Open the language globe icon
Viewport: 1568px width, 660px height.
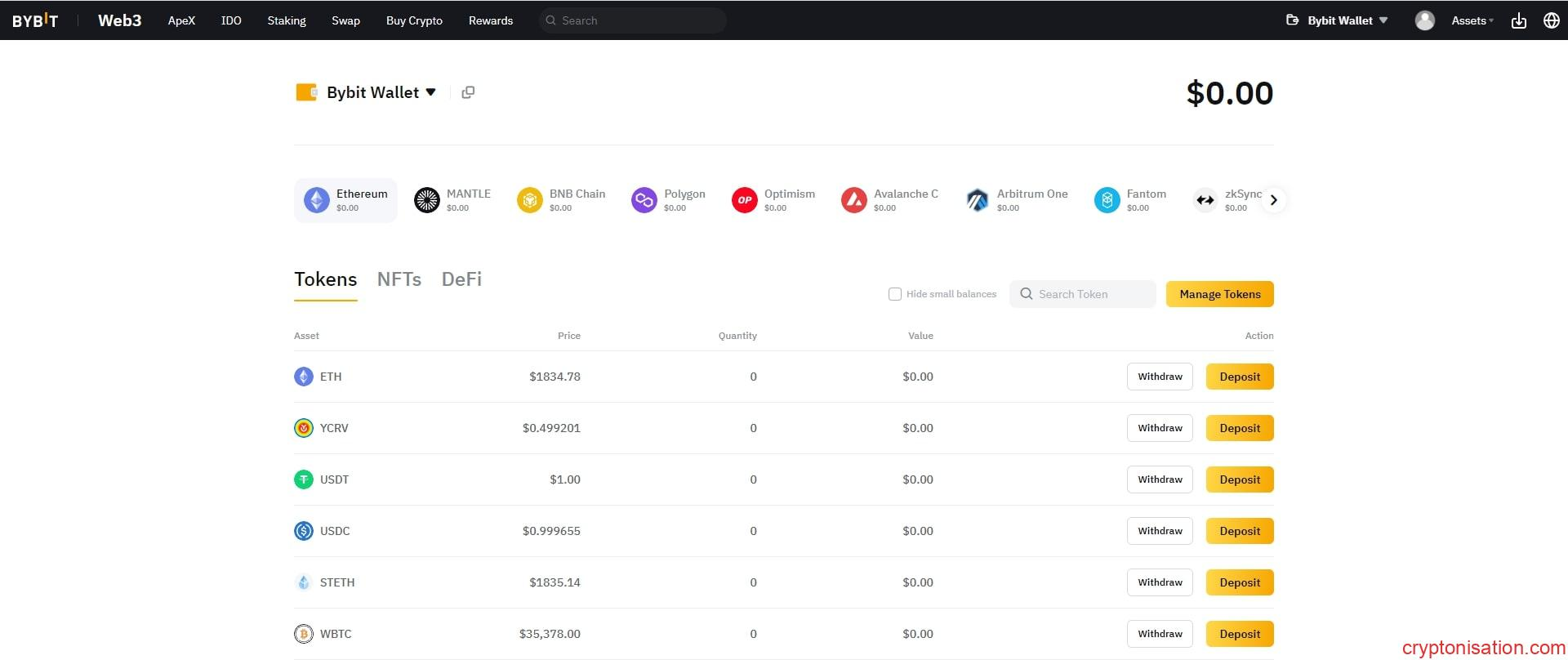click(1551, 20)
